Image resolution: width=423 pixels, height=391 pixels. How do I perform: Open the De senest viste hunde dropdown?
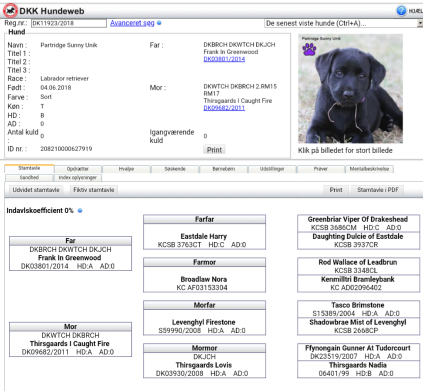tap(343, 23)
